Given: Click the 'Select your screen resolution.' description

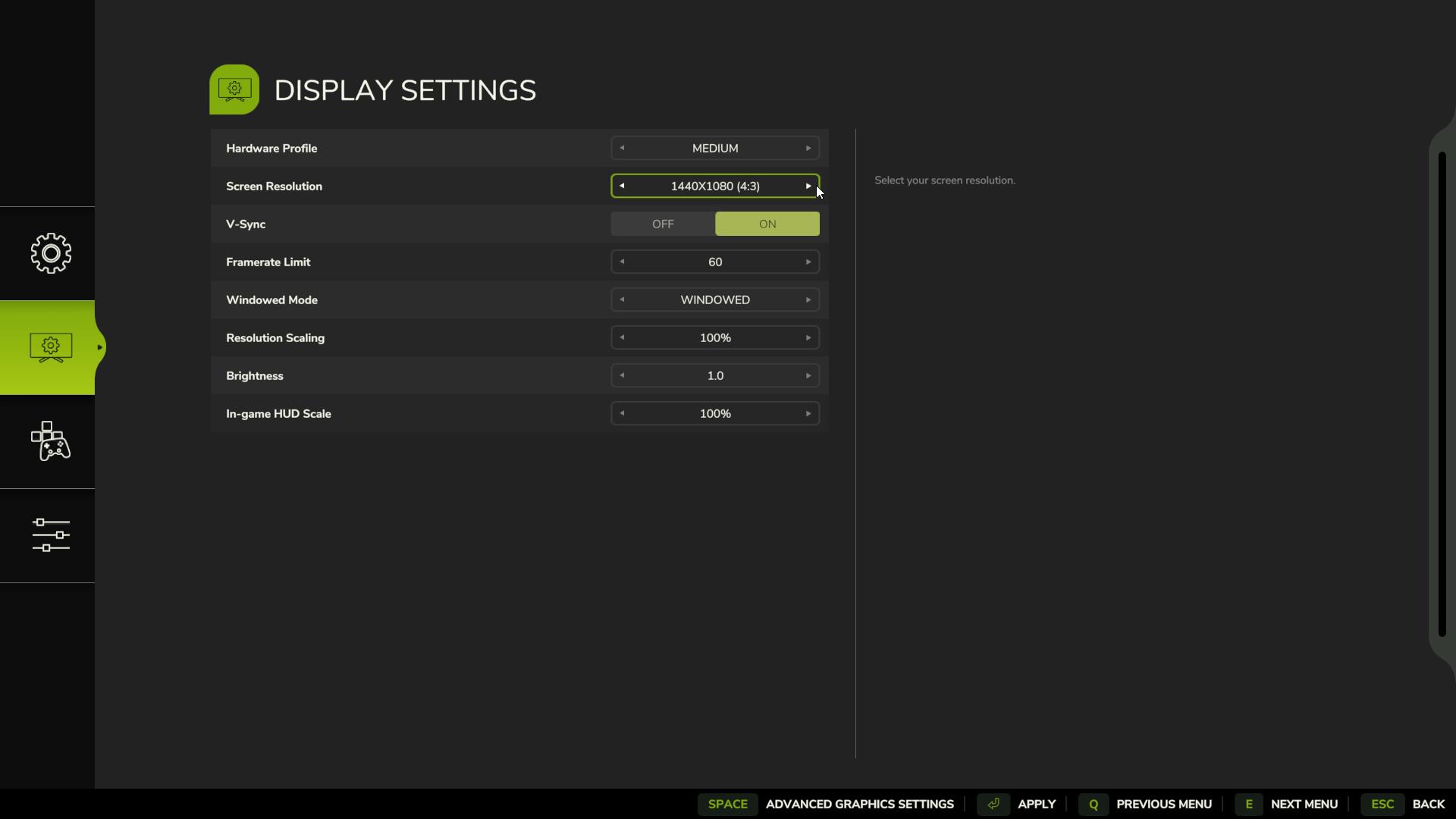Looking at the screenshot, I should (x=945, y=180).
